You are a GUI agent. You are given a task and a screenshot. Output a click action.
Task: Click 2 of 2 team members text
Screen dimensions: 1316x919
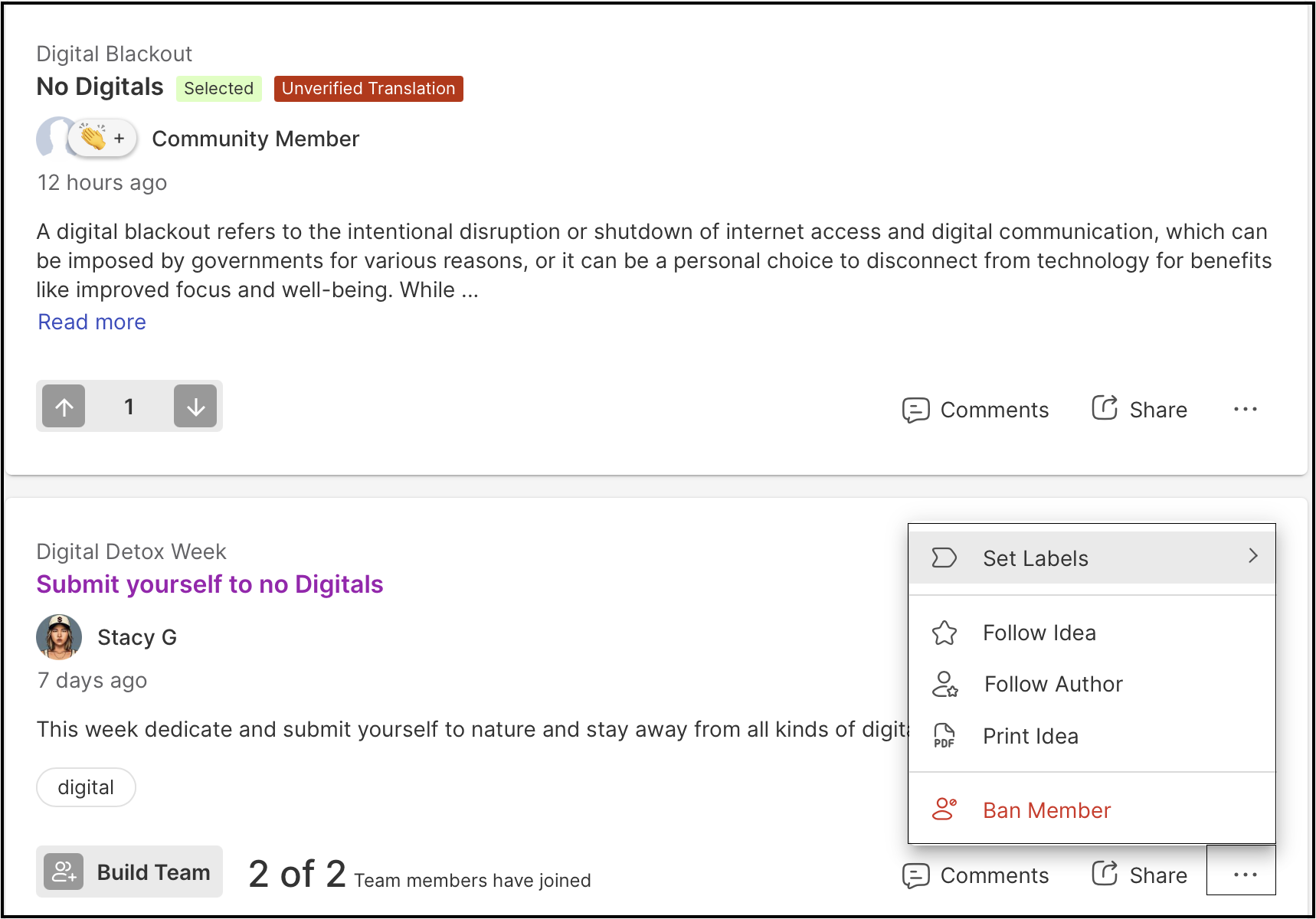pos(420,874)
